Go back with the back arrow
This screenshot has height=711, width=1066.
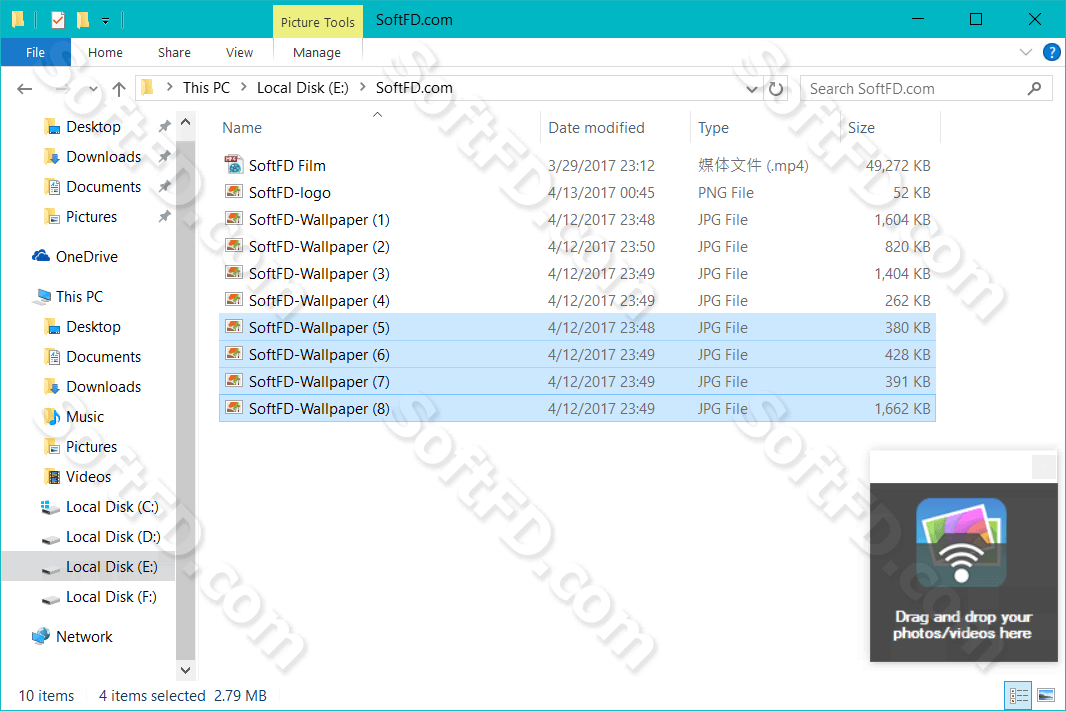[x=24, y=88]
